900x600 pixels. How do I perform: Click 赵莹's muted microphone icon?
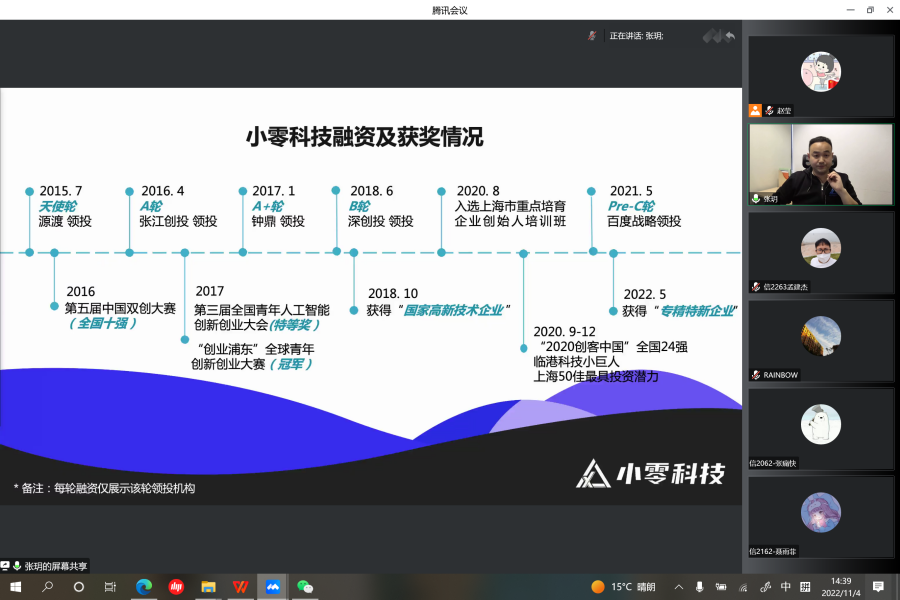pyautogui.click(x=769, y=110)
